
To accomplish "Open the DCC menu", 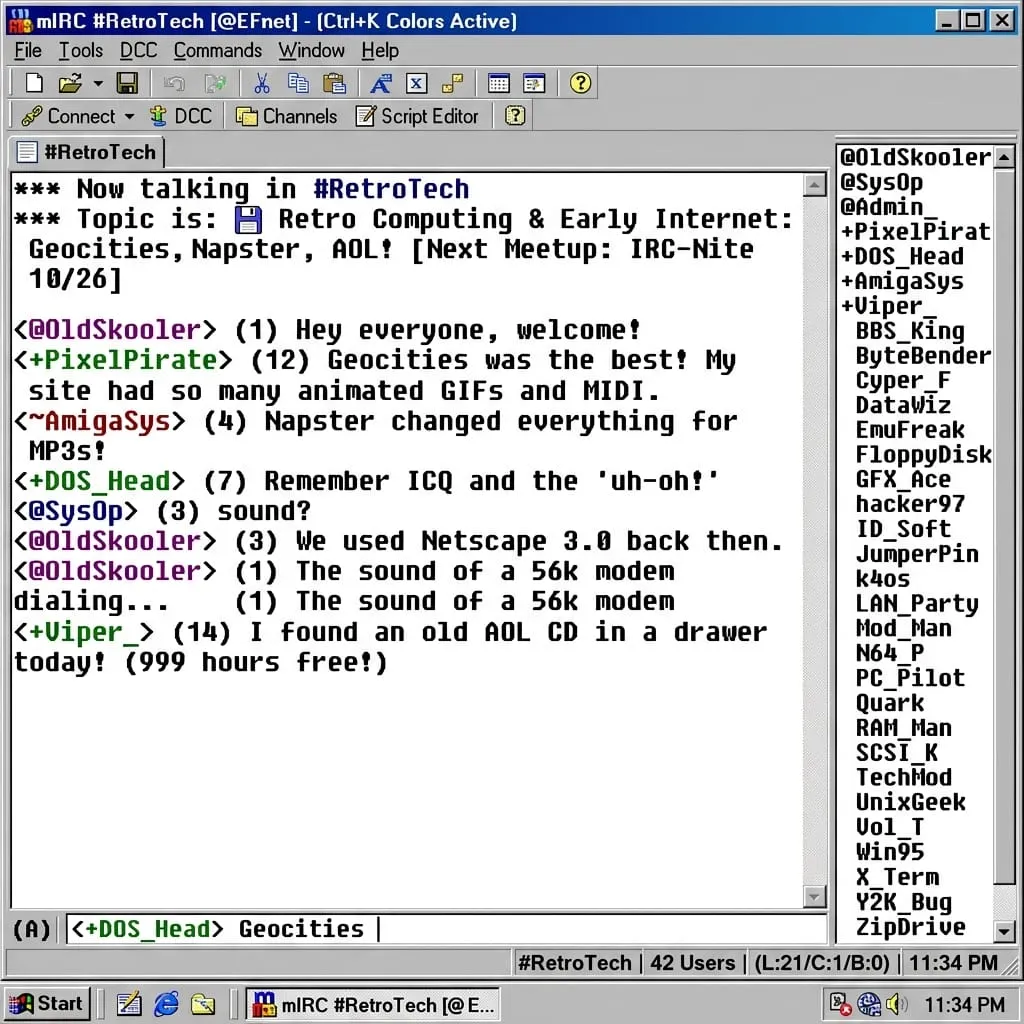I will coord(138,50).
